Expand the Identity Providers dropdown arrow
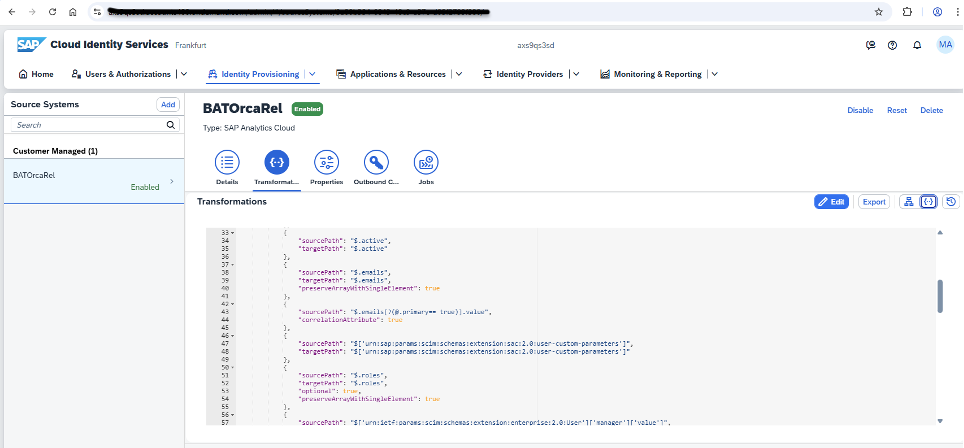The height and width of the screenshot is (448, 964). coord(576,74)
